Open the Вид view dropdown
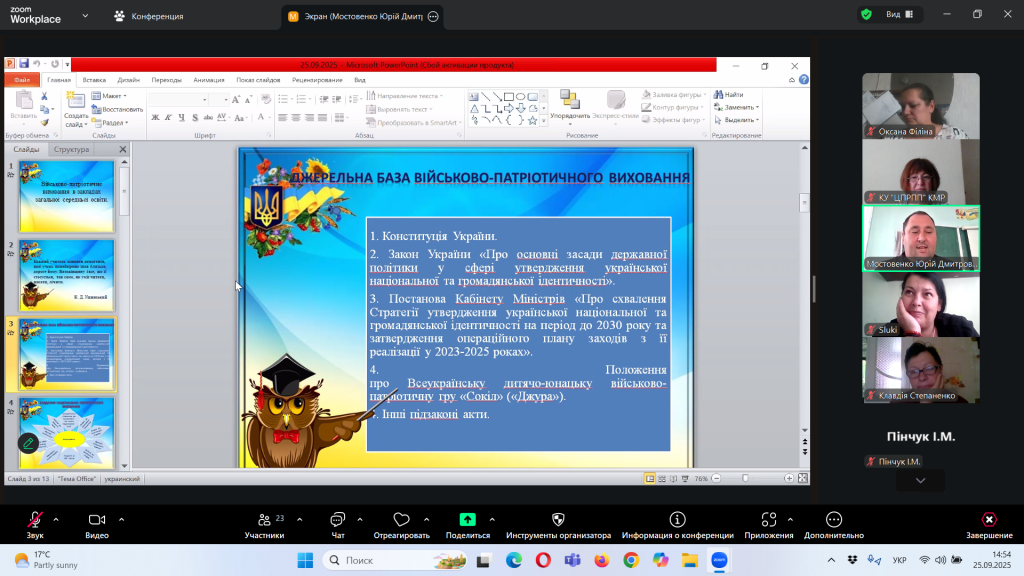Viewport: 1024px width, 576px height. pos(898,15)
